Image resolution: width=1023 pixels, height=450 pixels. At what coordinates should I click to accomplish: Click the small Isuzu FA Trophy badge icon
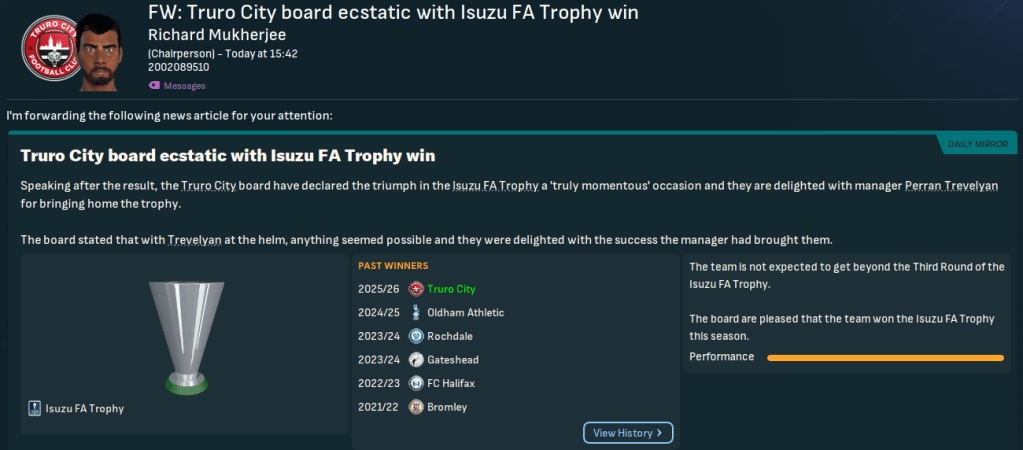[35, 408]
